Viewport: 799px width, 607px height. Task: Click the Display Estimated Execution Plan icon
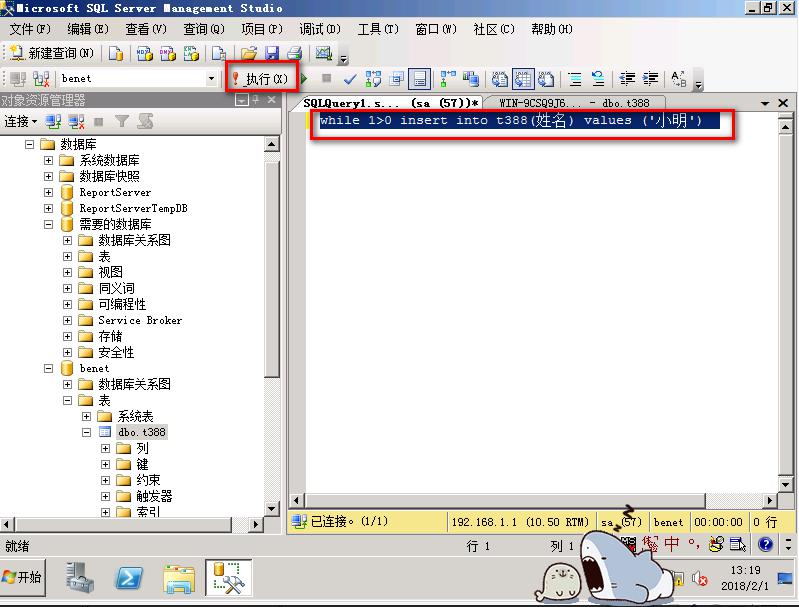coord(373,79)
